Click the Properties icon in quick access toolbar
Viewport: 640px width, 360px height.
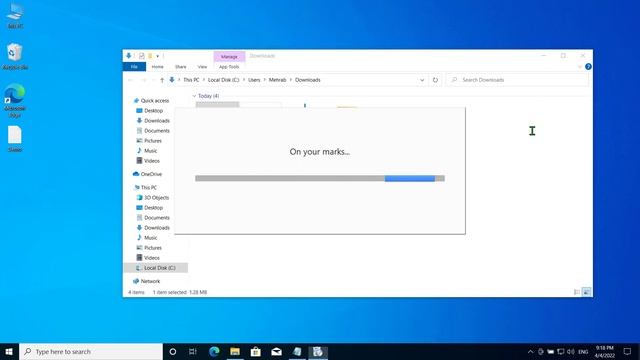(142, 56)
